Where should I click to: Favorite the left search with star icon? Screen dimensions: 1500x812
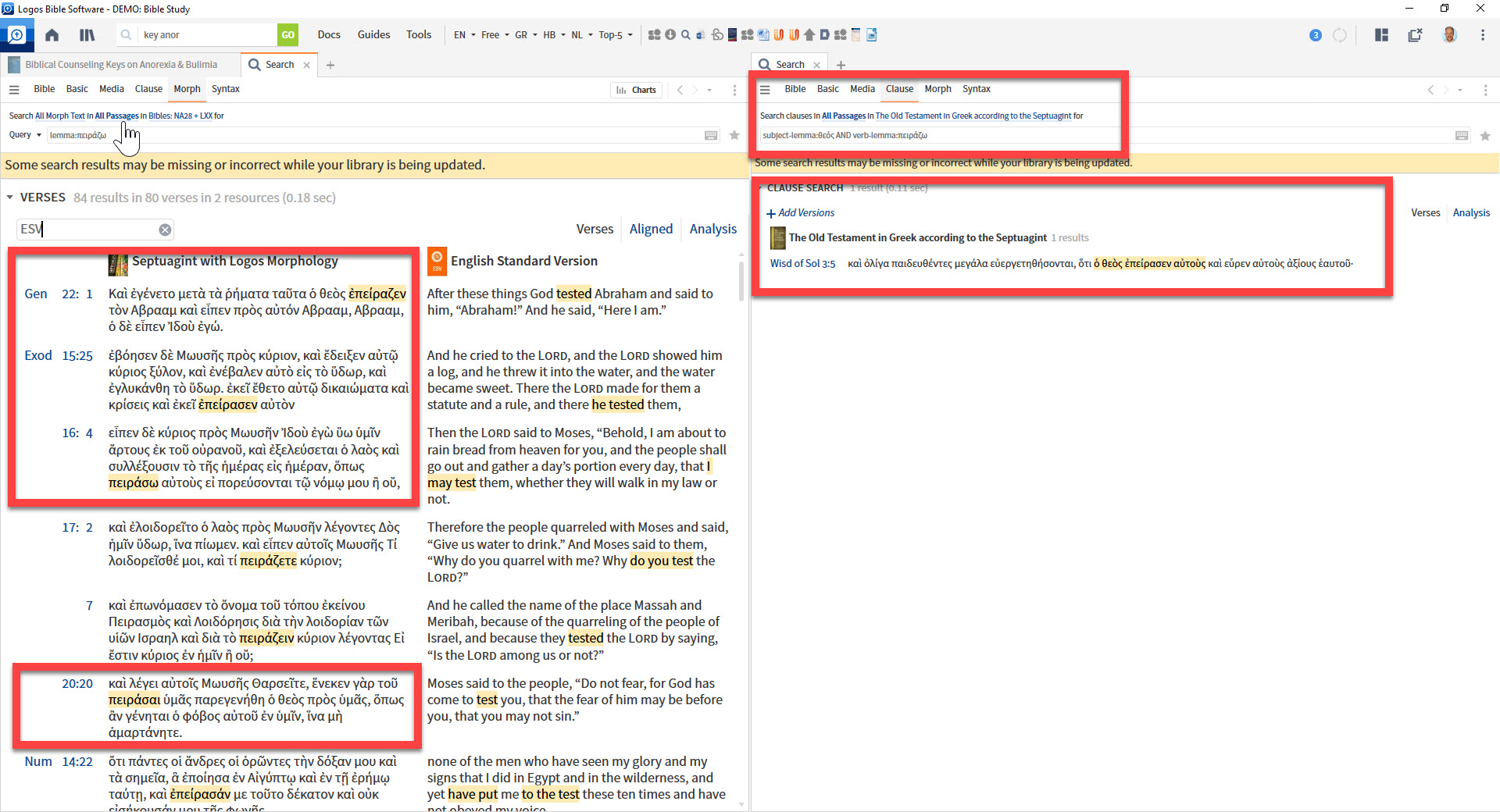coord(734,135)
